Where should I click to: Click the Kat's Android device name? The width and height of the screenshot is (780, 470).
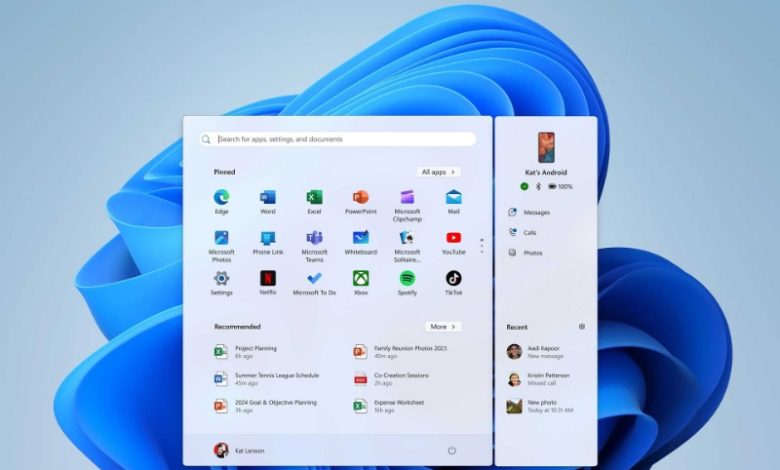[546, 173]
